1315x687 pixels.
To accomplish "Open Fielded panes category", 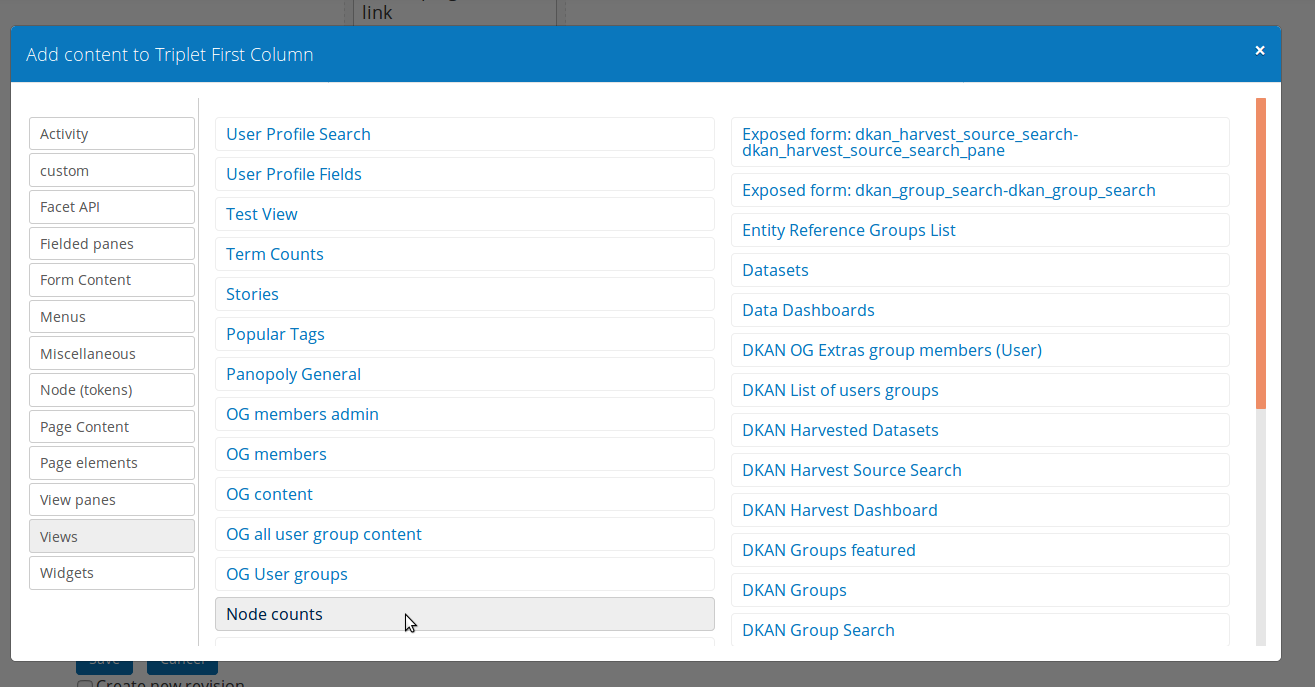I will point(112,244).
